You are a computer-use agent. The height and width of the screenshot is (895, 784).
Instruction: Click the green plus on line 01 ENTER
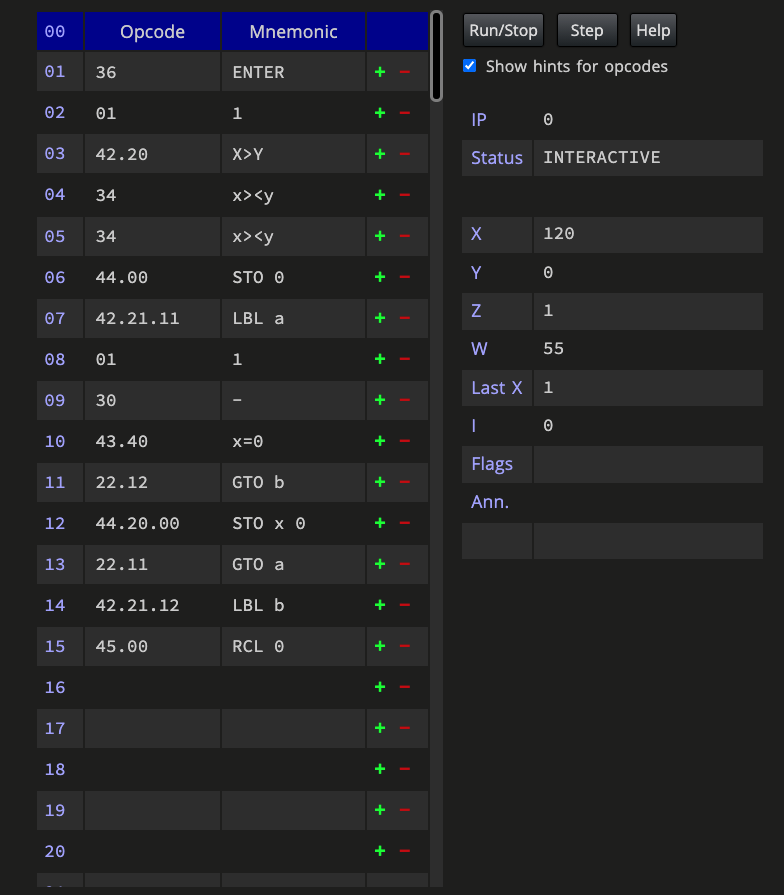(380, 72)
